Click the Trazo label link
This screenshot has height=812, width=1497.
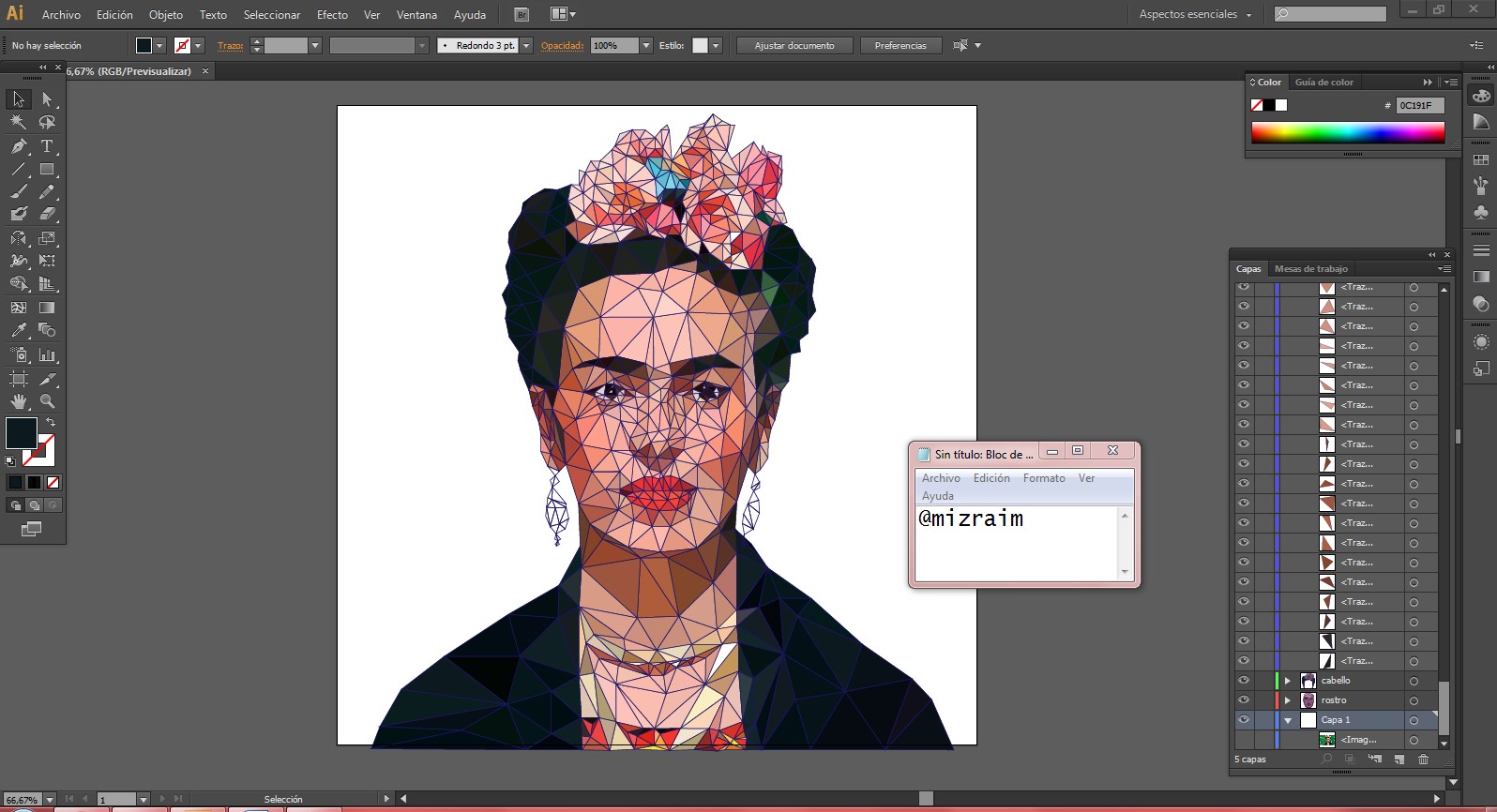pyautogui.click(x=230, y=45)
